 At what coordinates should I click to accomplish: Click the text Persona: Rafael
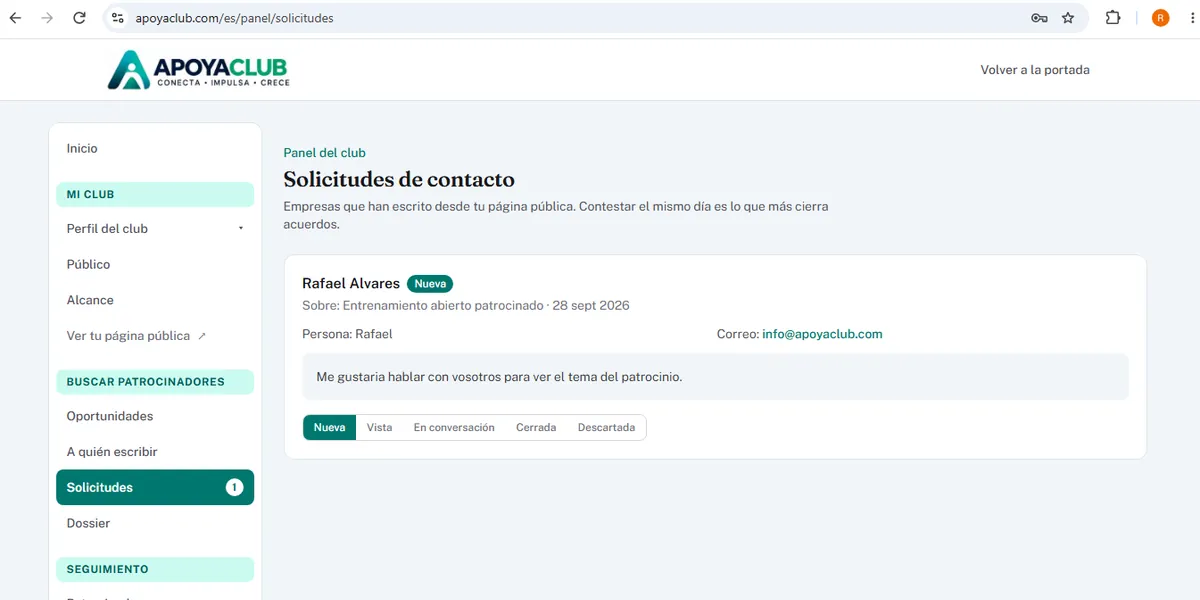[x=347, y=334]
